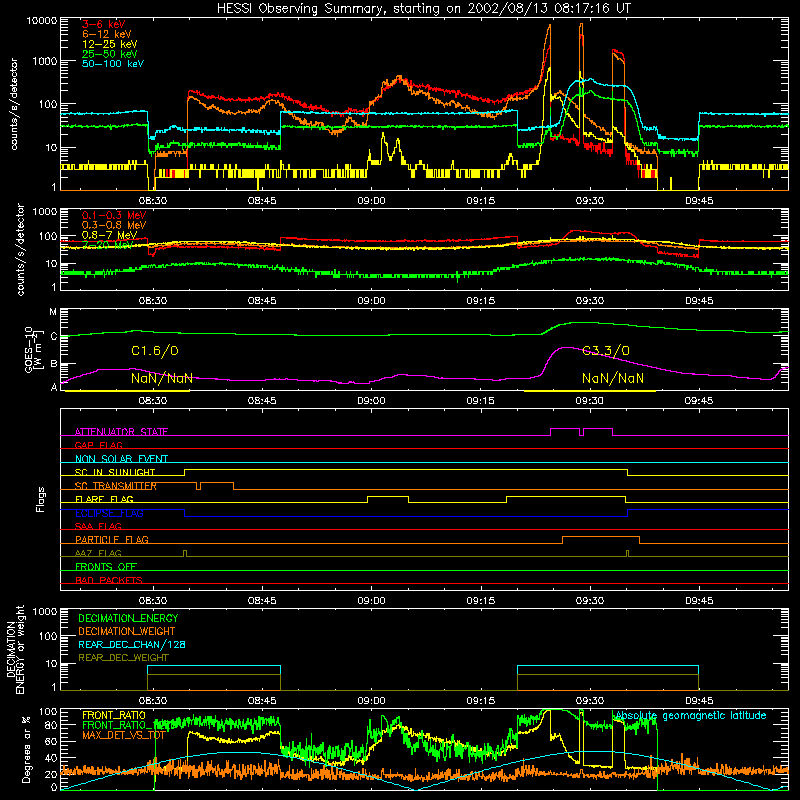The height and width of the screenshot is (800, 800).
Task: Click the DECIMATION_WEIGHT legend label
Action: 127,632
